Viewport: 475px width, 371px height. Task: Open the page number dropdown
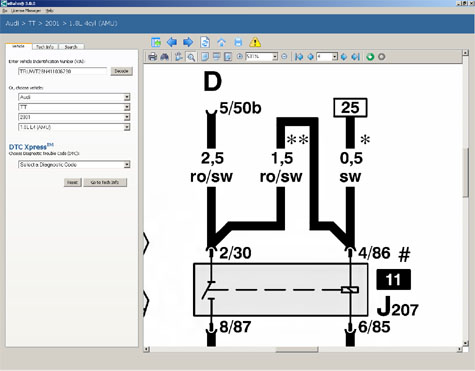335,57
